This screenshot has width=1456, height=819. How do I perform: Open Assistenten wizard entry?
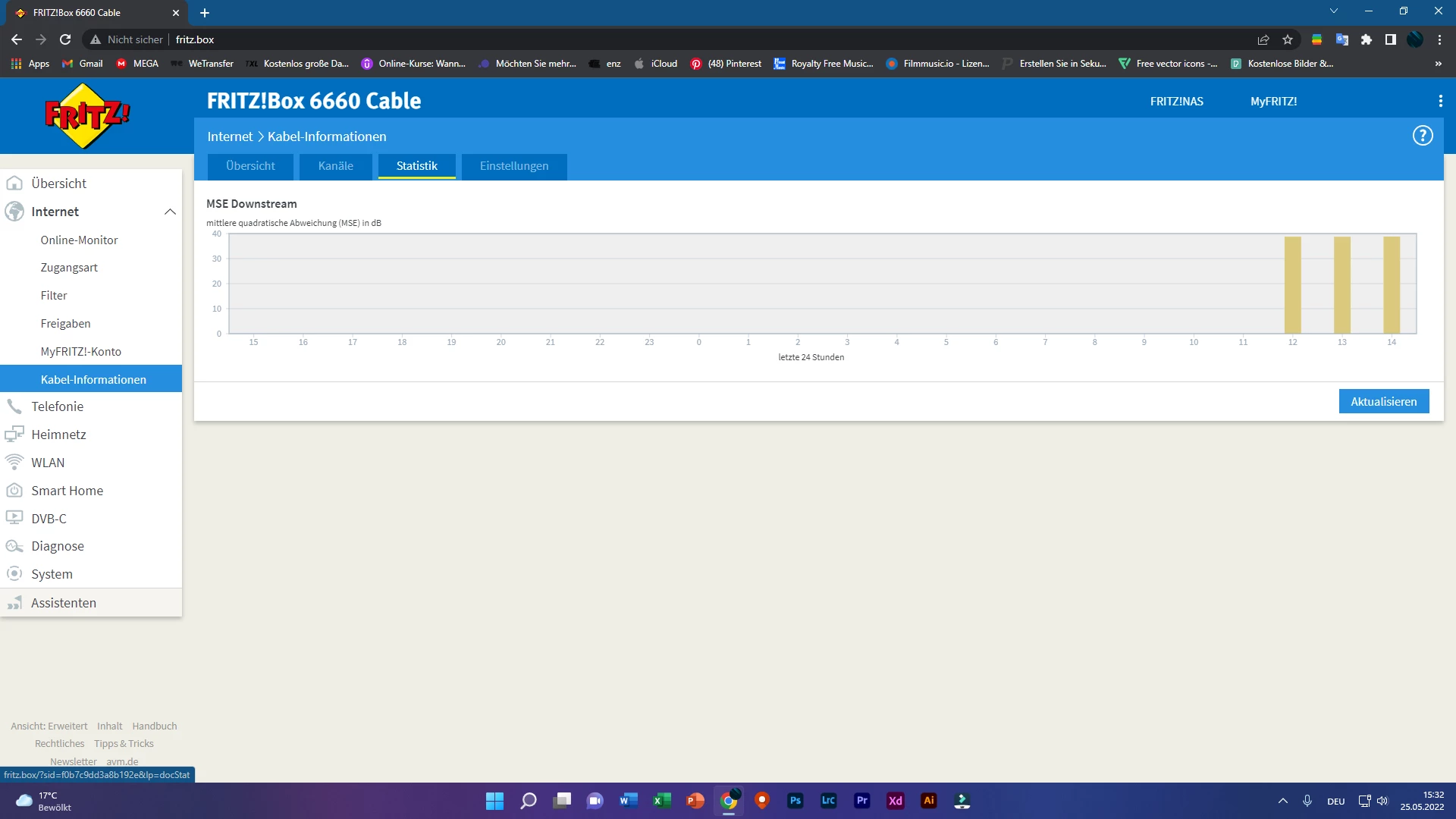[x=64, y=603]
